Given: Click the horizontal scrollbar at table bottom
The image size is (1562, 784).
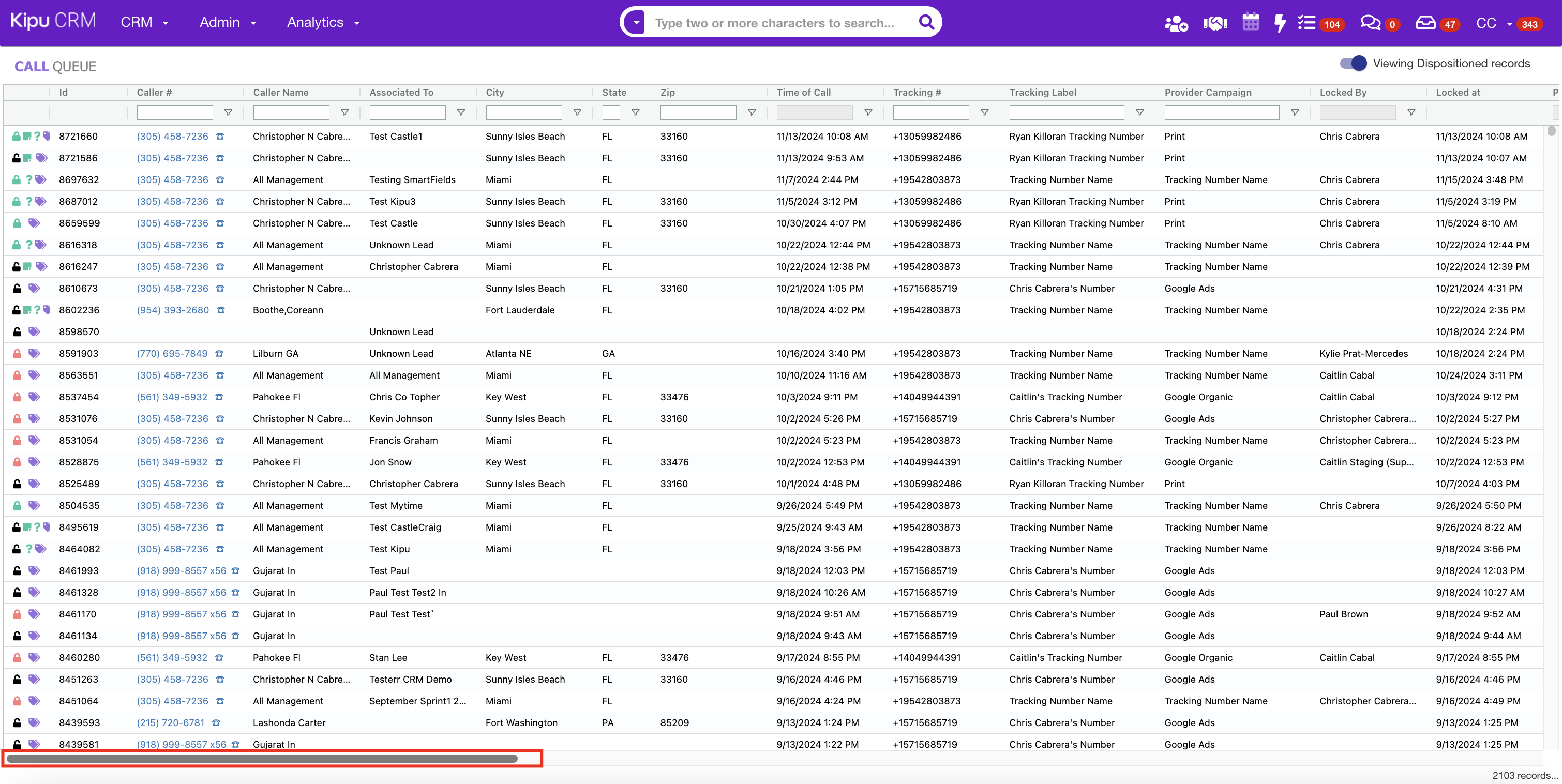Looking at the screenshot, I should click(x=262, y=759).
